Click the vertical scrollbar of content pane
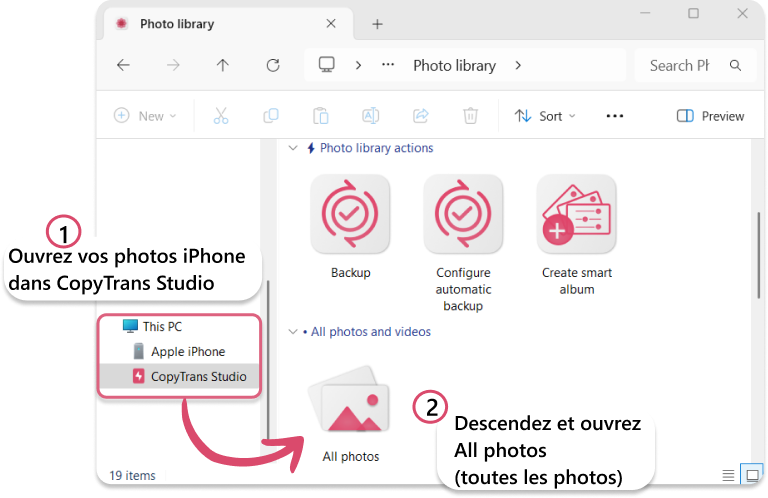 (x=759, y=256)
